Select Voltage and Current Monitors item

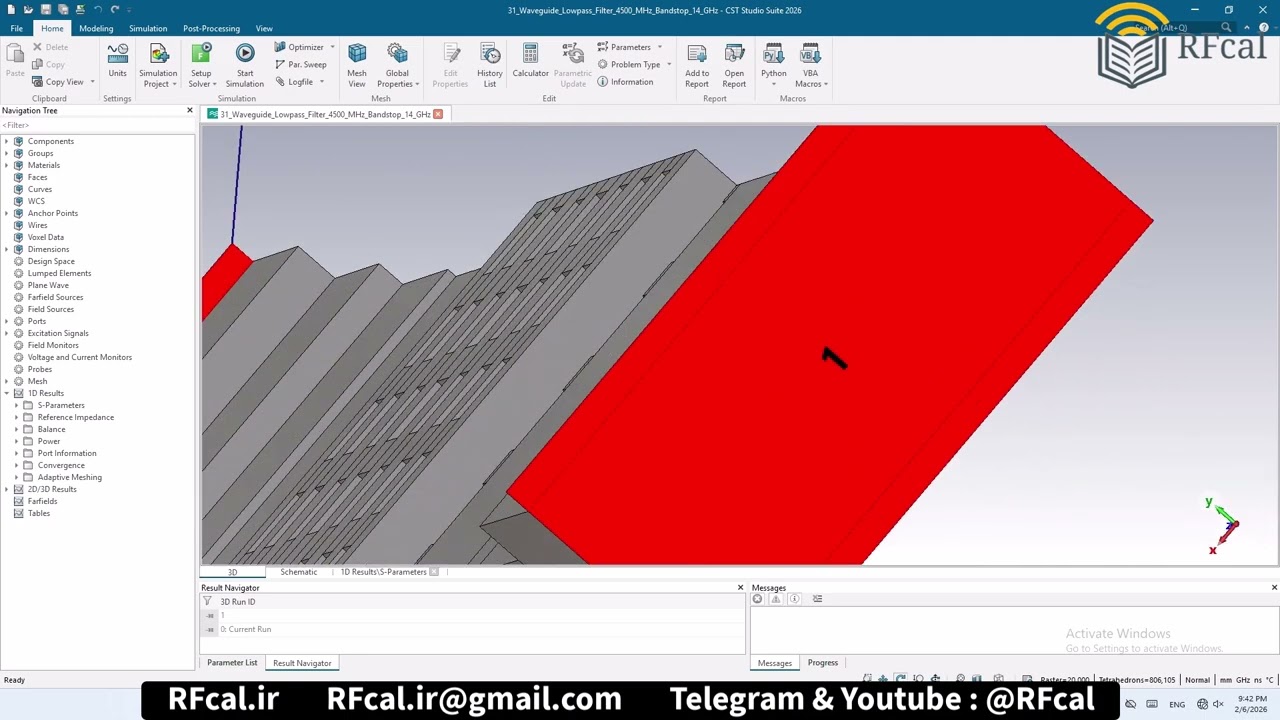tap(79, 357)
